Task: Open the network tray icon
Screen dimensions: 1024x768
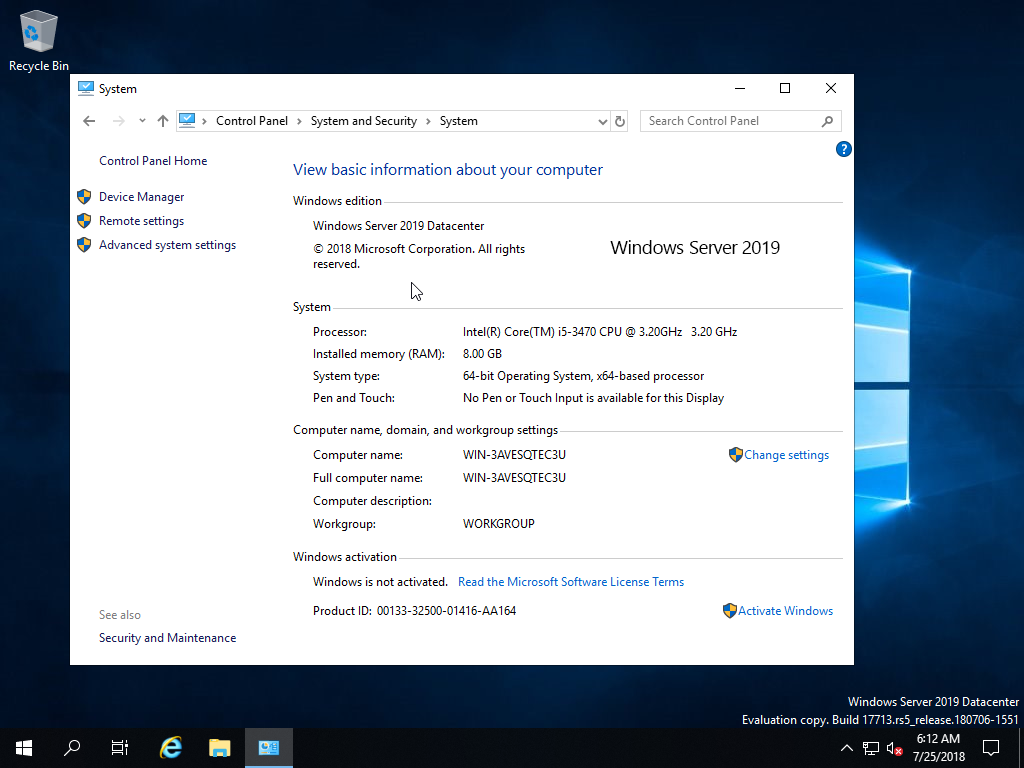Action: click(x=871, y=748)
